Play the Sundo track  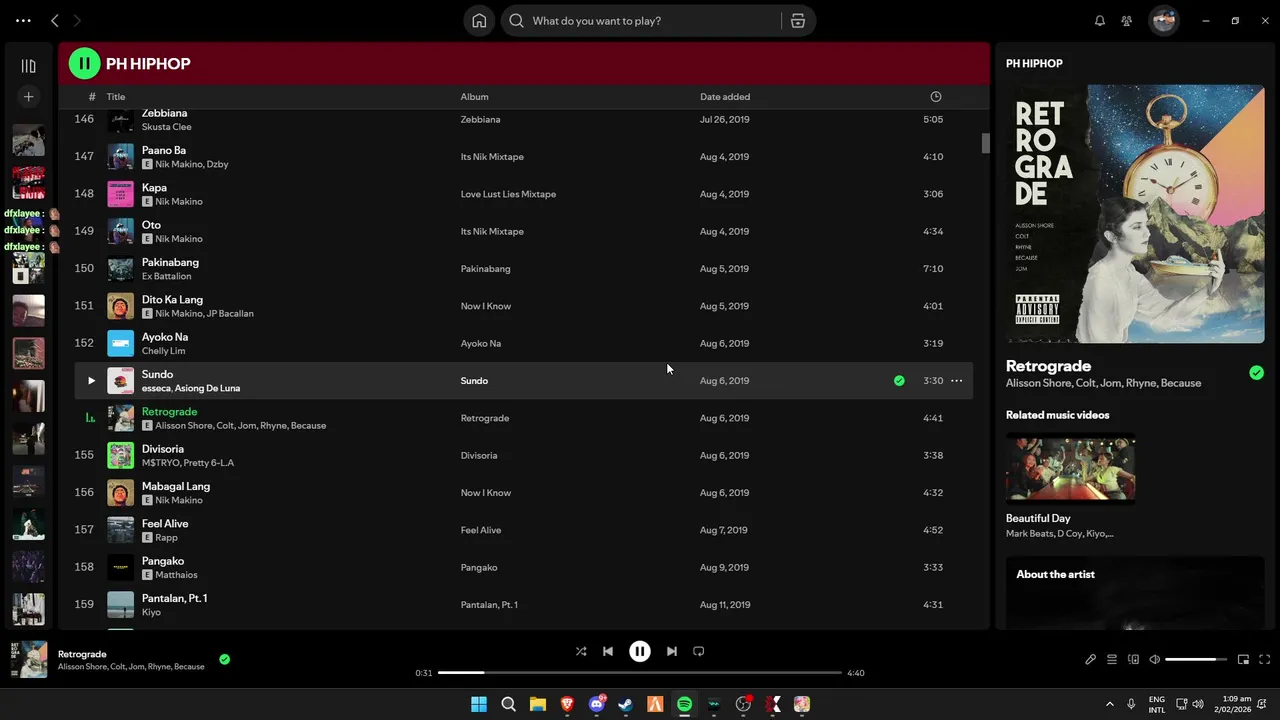(x=91, y=381)
